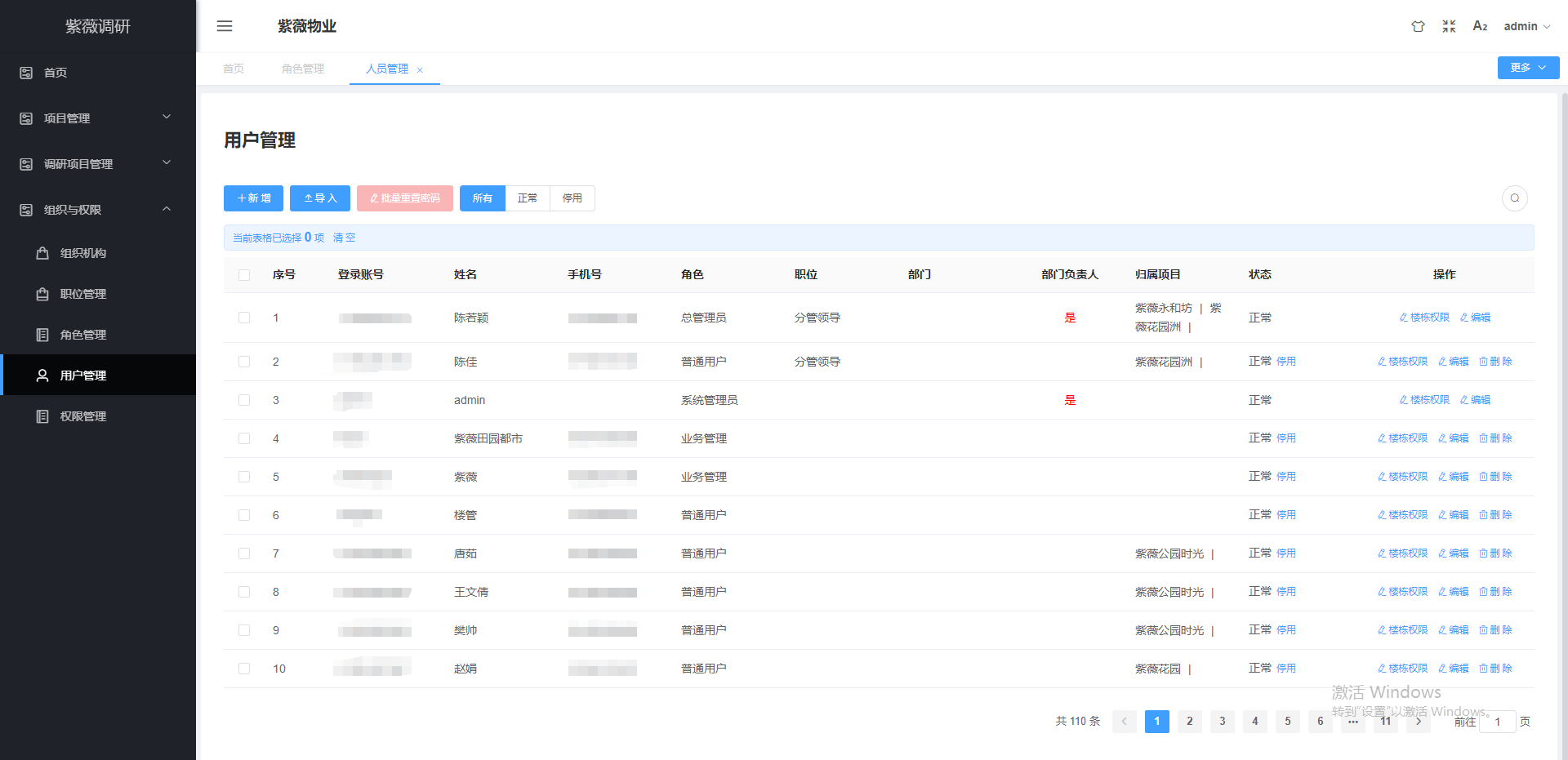Filter by 停用 status

572,198
